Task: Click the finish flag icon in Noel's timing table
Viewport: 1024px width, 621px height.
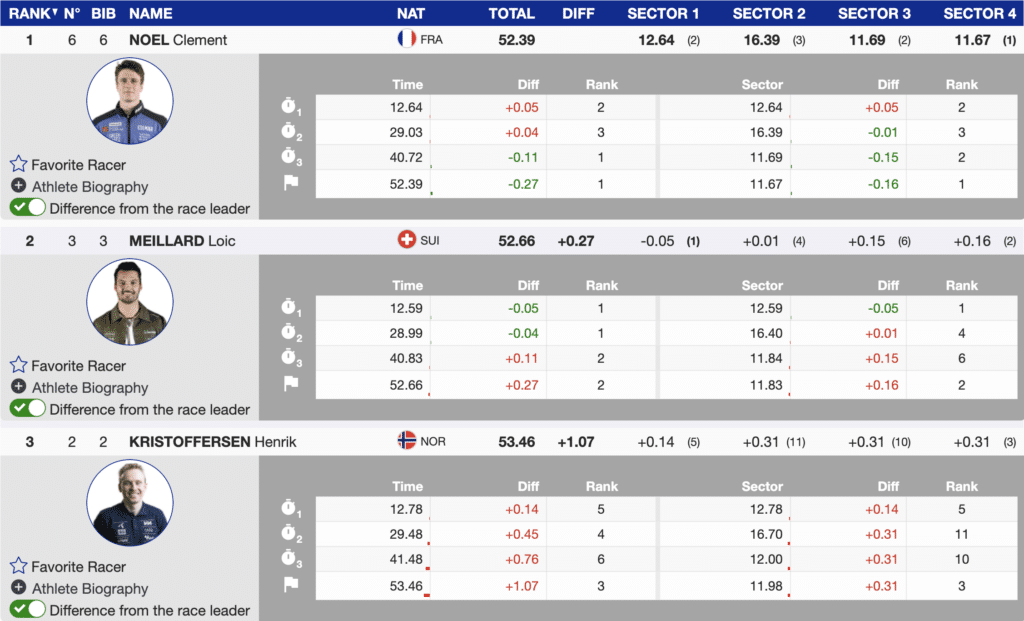Action: tap(291, 183)
